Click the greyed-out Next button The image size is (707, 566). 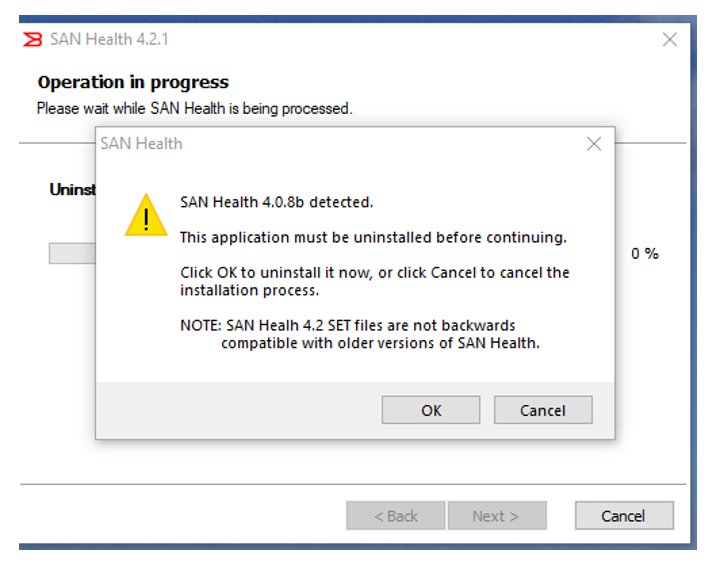[496, 516]
